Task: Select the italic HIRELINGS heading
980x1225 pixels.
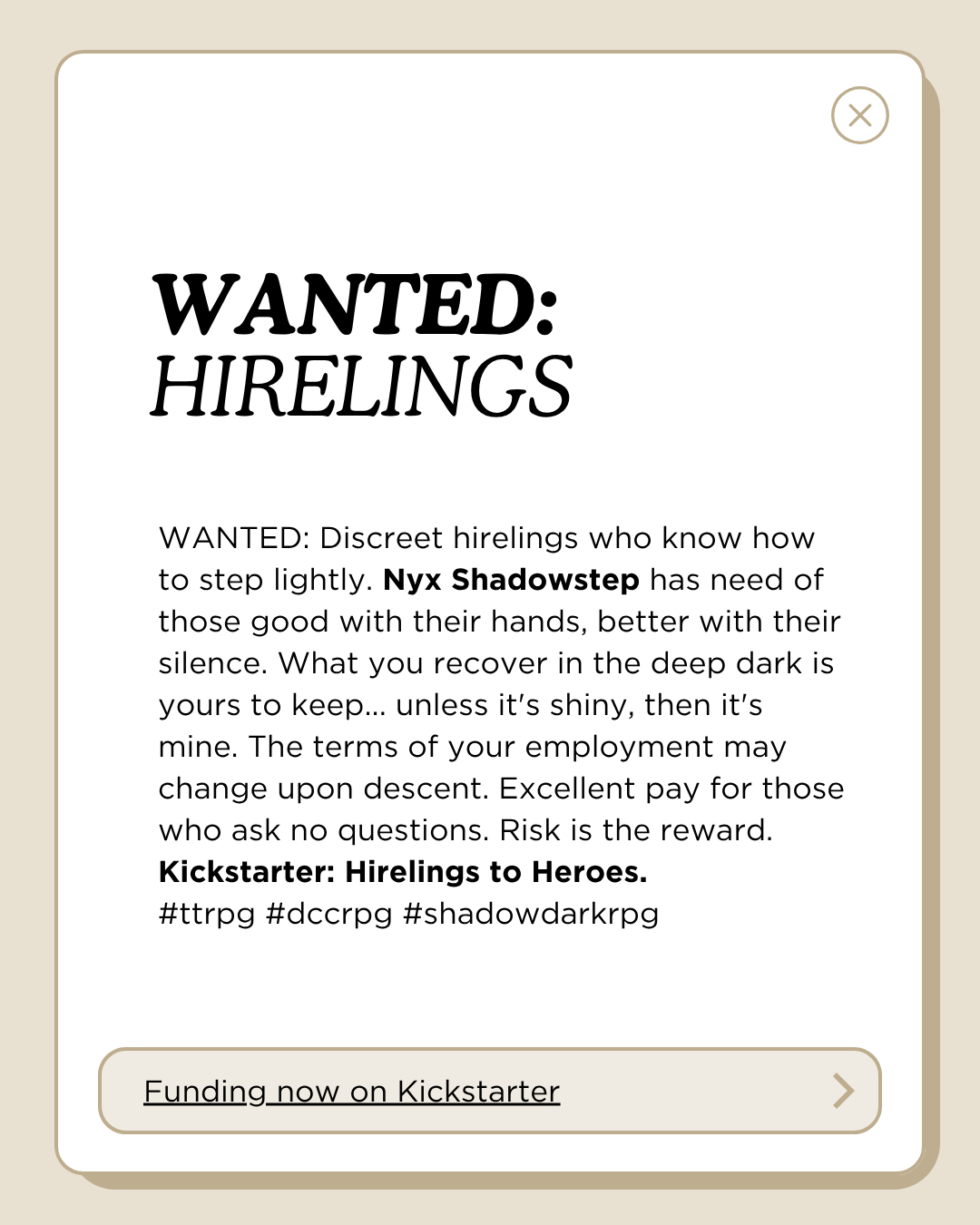Action: 361,387
